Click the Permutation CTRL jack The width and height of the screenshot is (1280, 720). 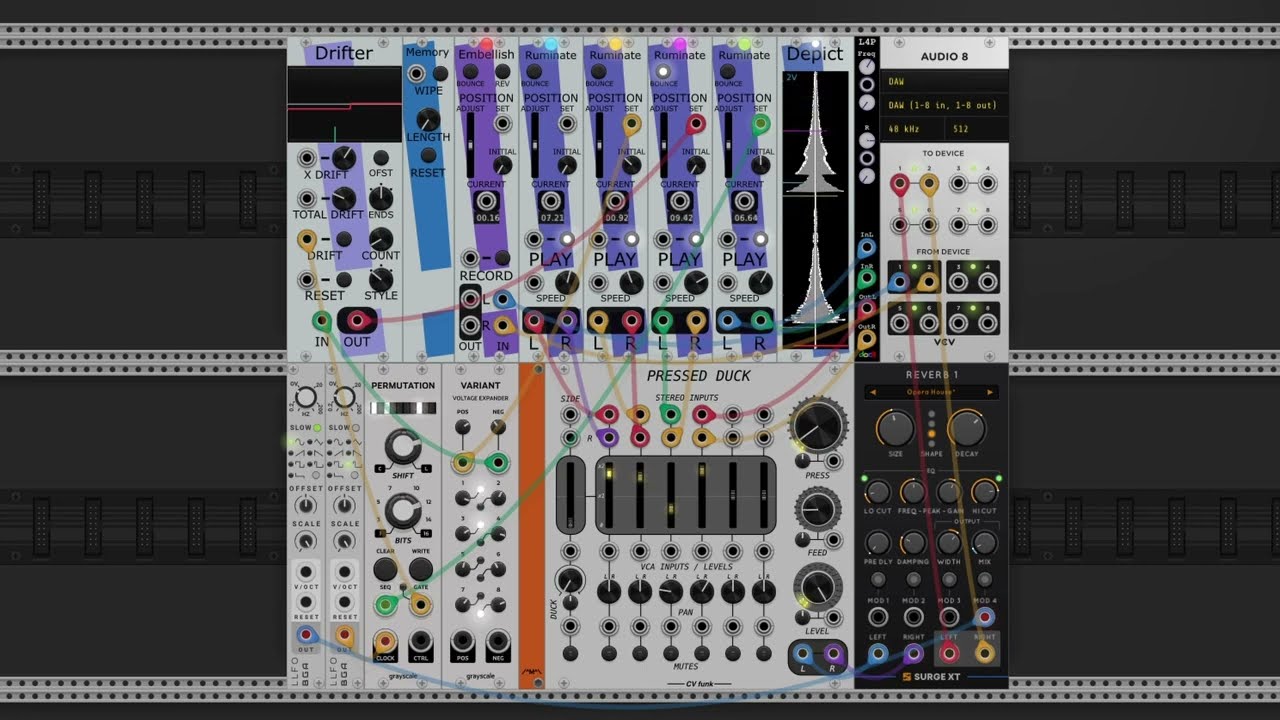421,642
